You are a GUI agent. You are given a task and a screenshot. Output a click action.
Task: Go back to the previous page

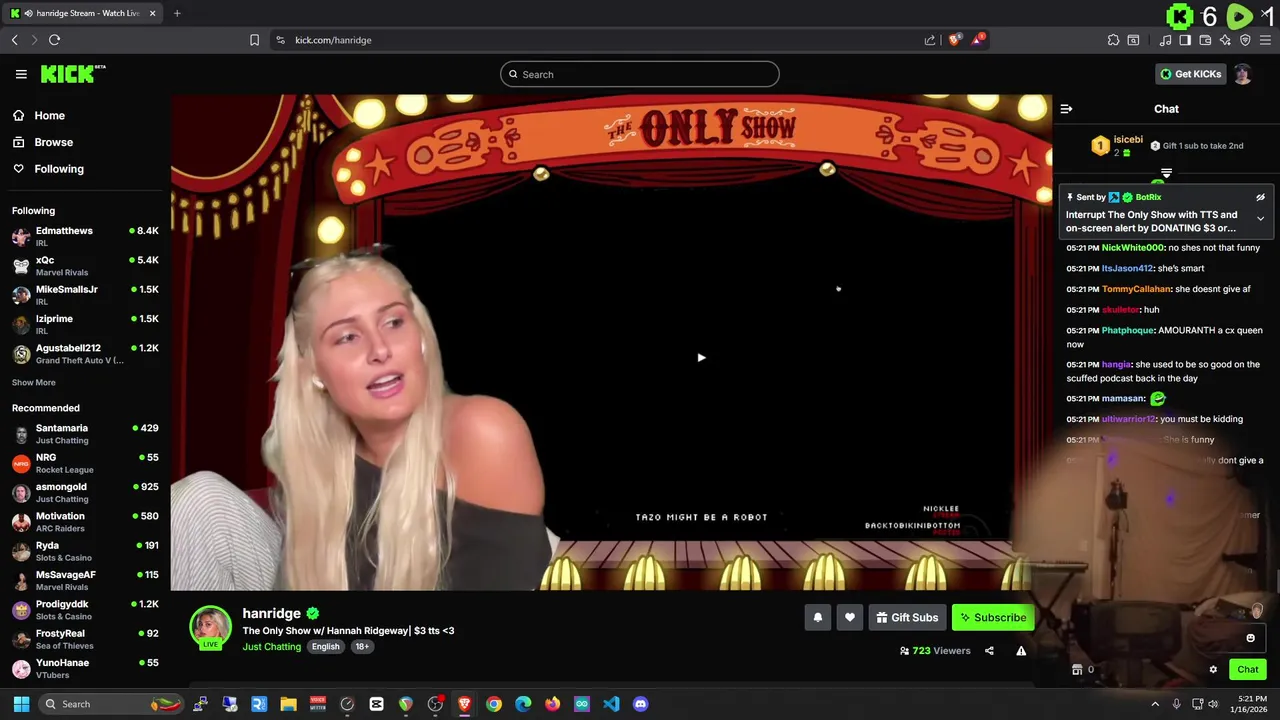tap(14, 40)
